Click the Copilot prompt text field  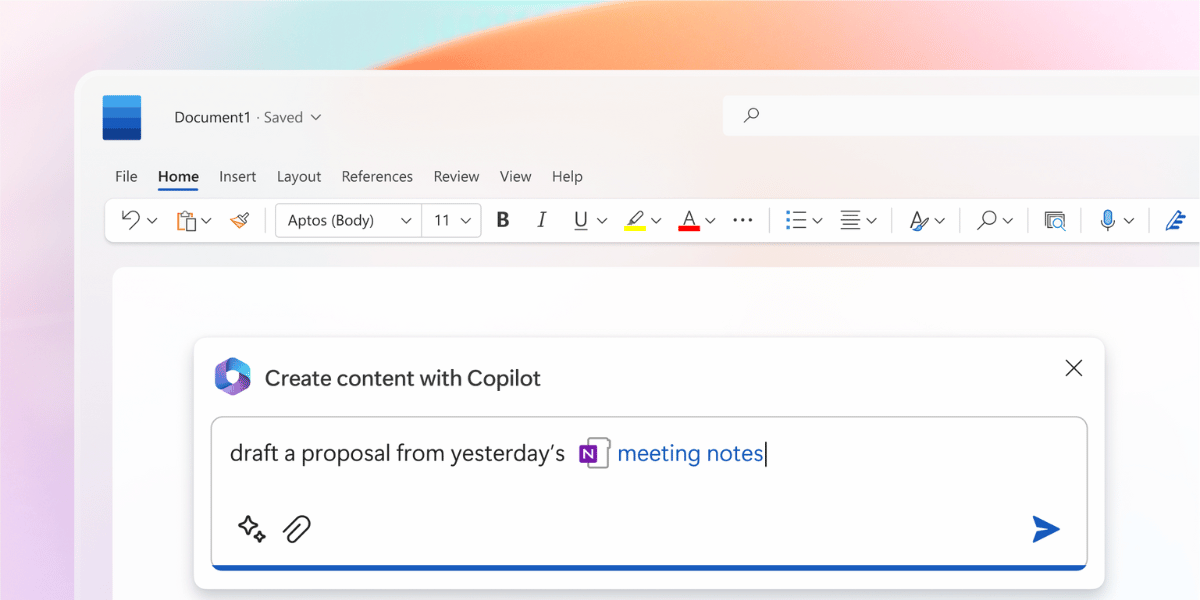[x=649, y=492]
